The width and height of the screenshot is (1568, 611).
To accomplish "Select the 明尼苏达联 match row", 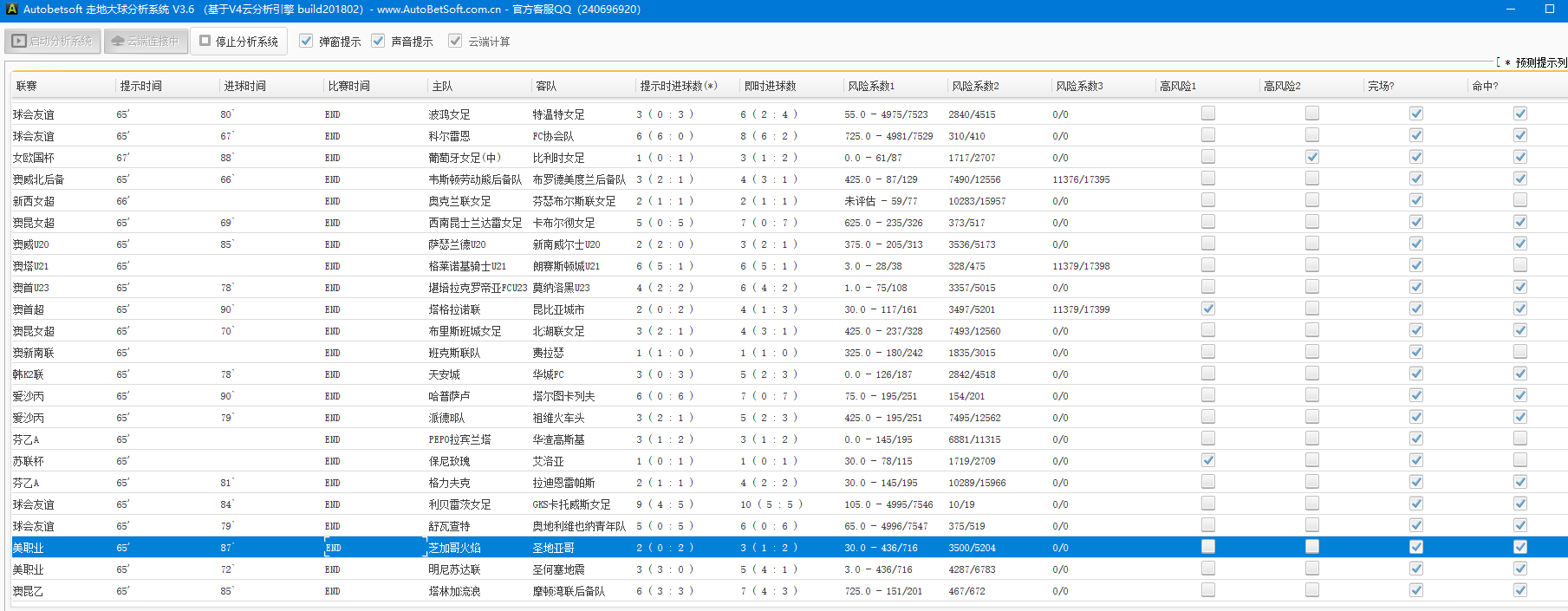I will [453, 569].
